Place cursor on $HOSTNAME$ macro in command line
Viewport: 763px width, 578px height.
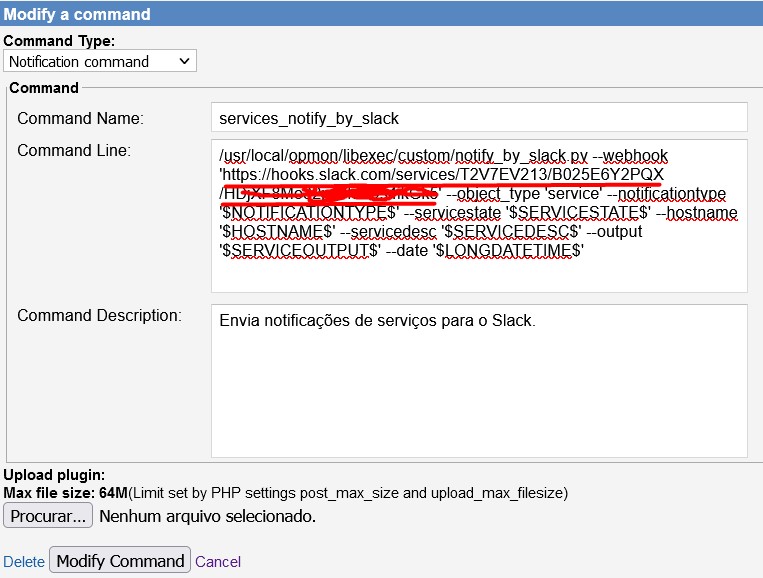tap(266, 231)
